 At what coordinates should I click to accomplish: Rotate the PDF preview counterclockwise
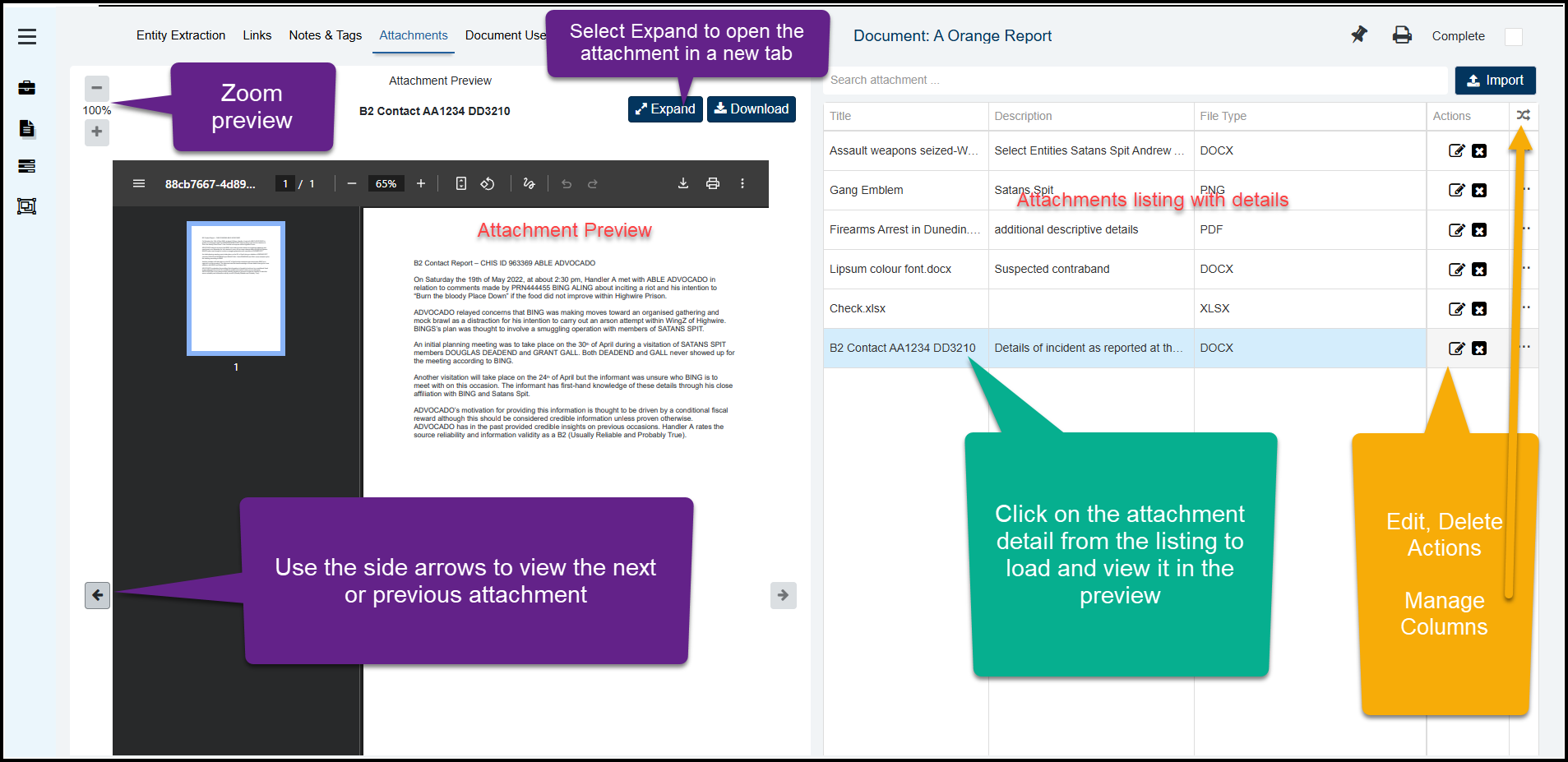[488, 183]
